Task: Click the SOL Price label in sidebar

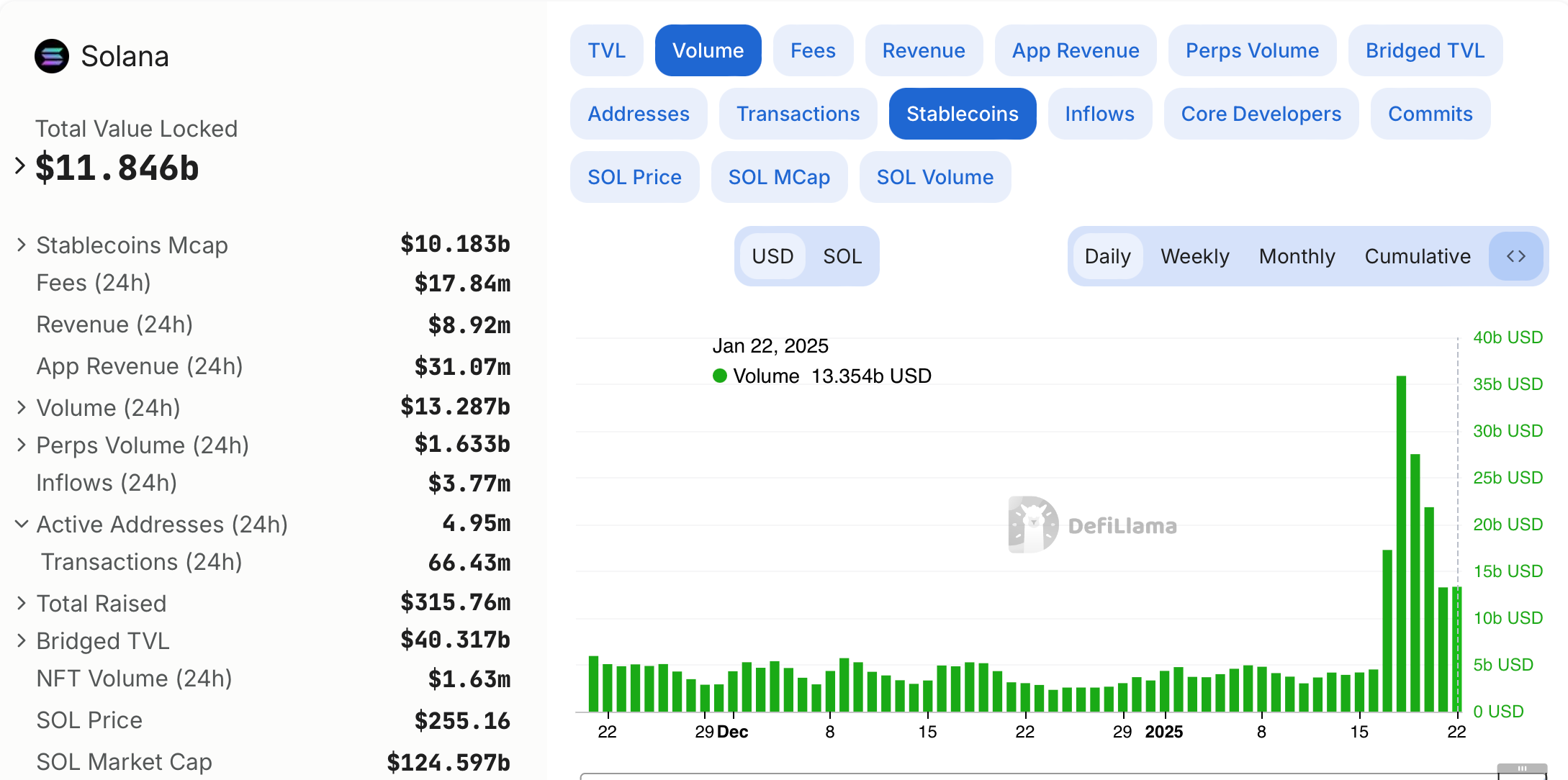Action: 89,720
